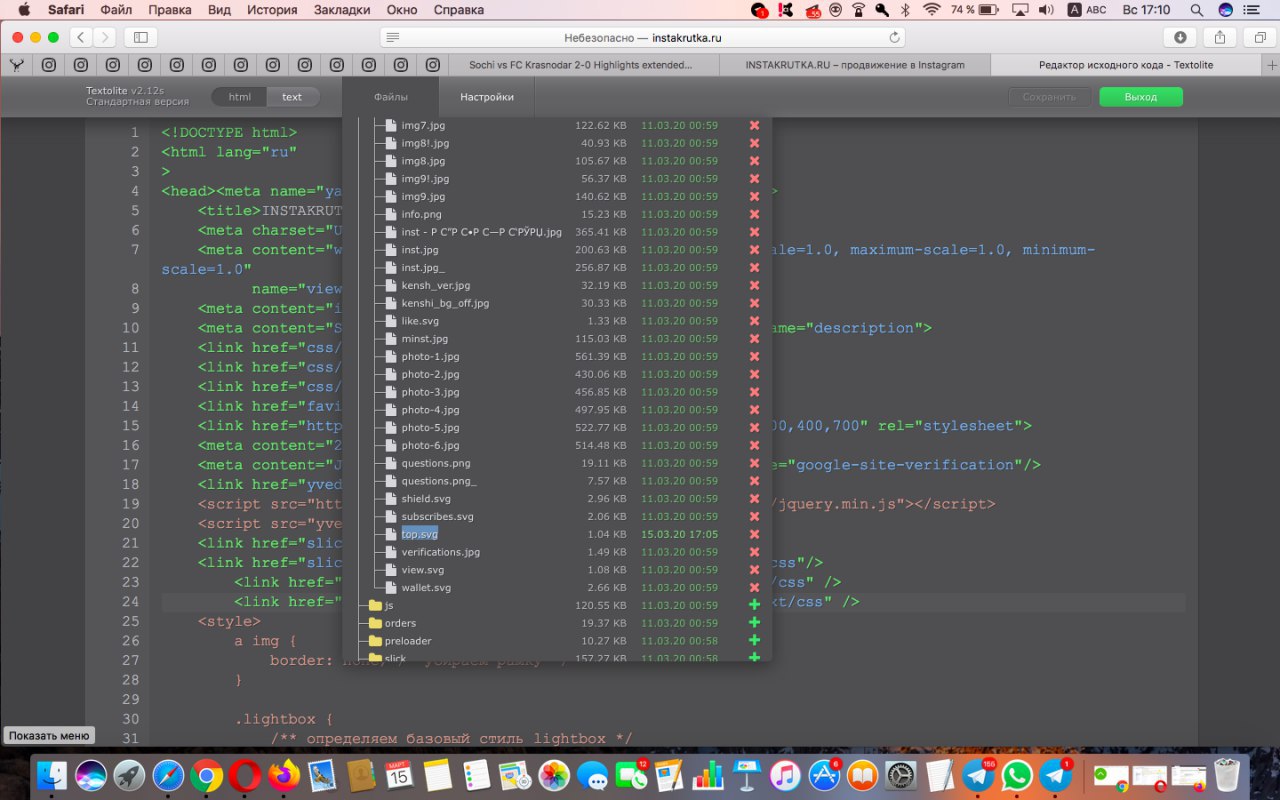Click green plus beside orders folder

(754, 623)
